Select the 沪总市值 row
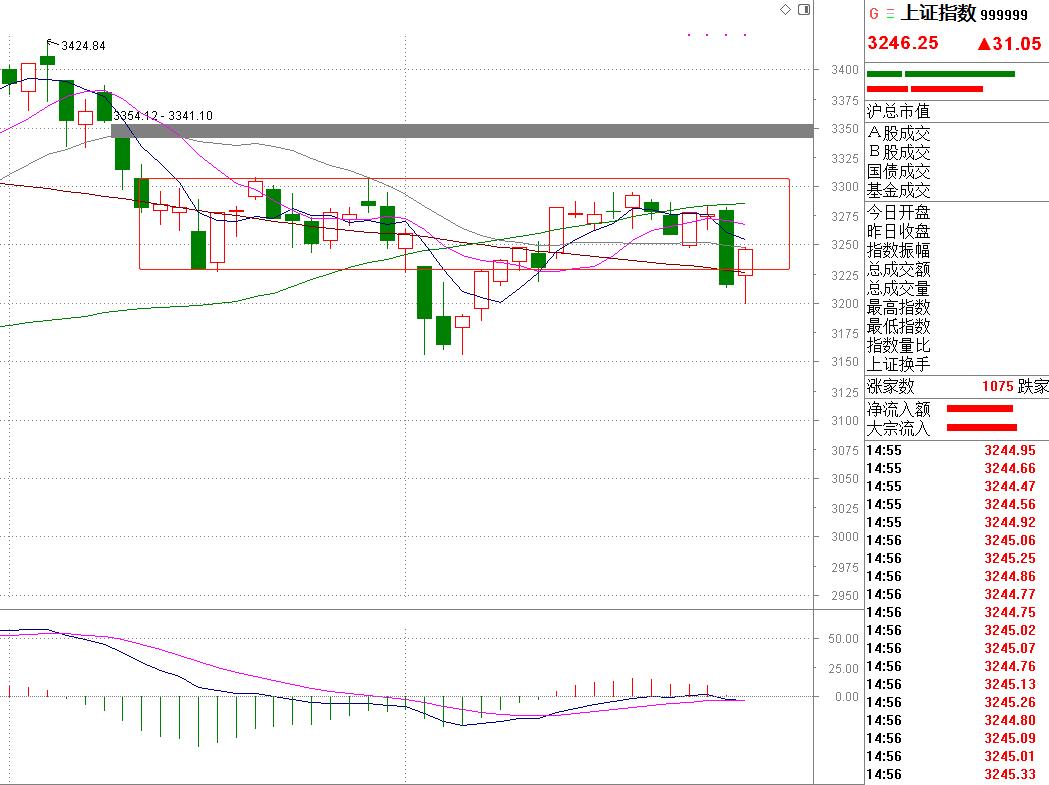Viewport: 1049px width, 785px height. (x=957, y=111)
